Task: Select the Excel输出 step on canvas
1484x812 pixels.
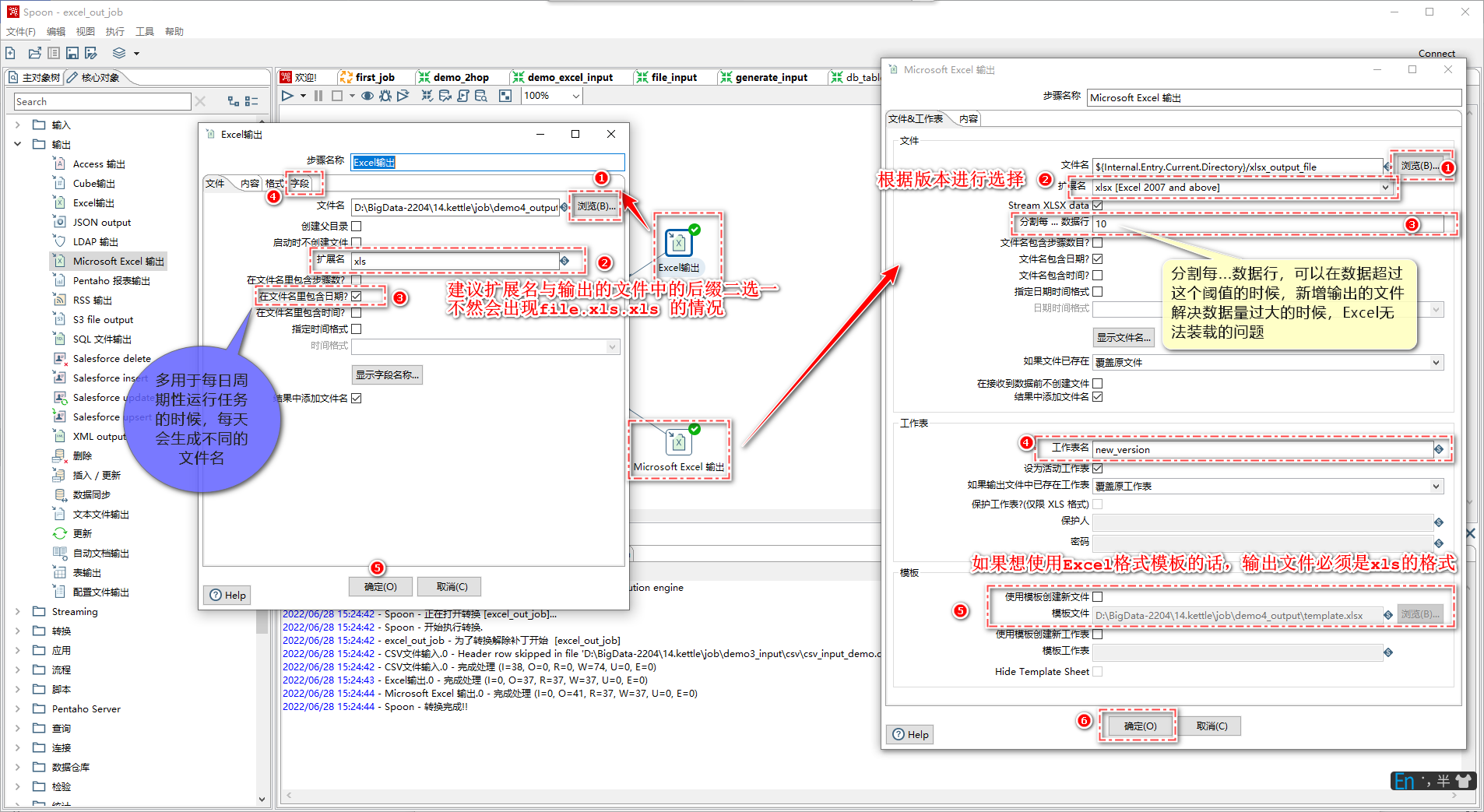Action: (679, 243)
